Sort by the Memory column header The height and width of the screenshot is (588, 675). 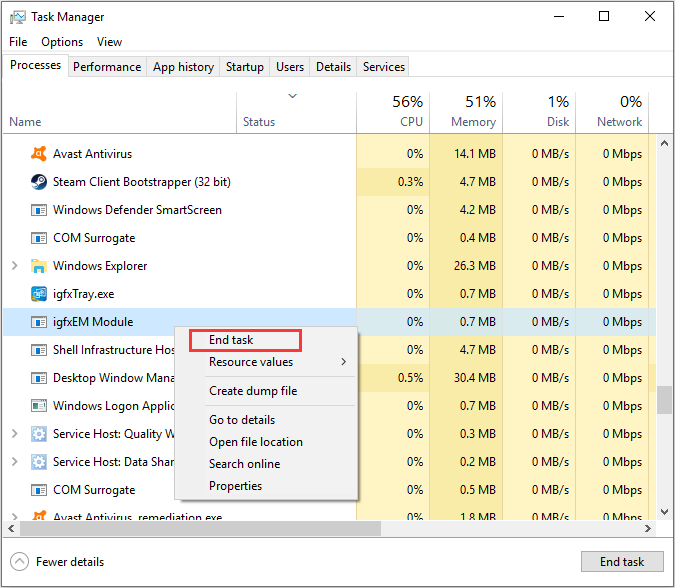coord(466,113)
